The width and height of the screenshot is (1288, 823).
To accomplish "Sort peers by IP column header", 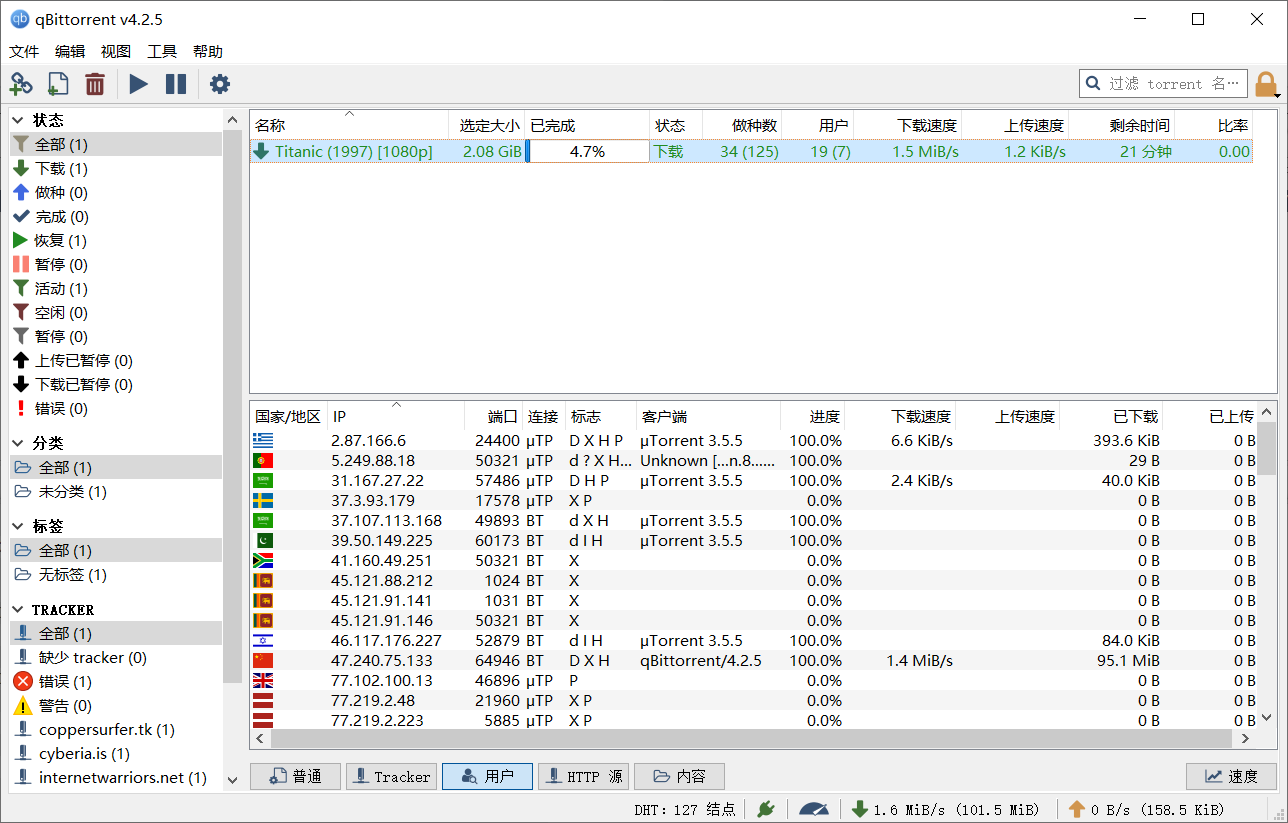I will coord(396,417).
